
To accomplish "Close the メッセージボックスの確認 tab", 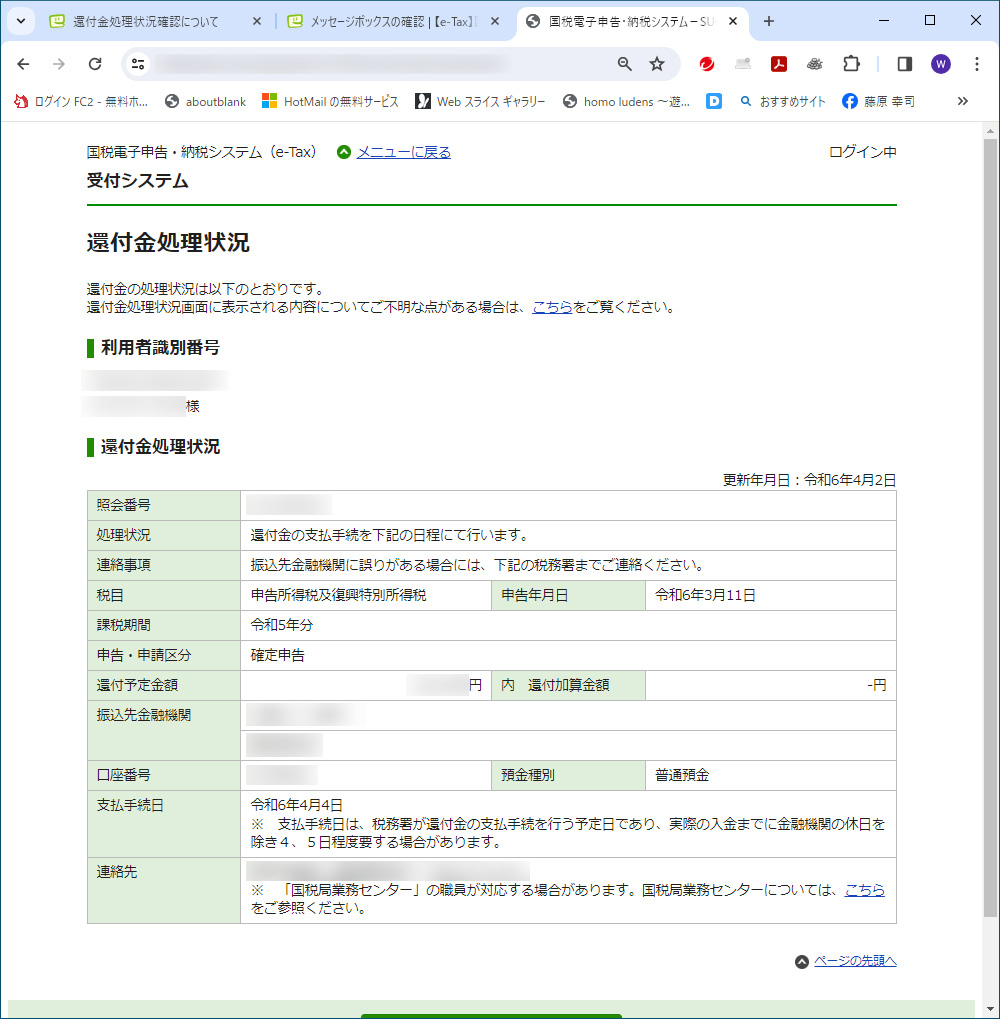I will click(x=495, y=21).
